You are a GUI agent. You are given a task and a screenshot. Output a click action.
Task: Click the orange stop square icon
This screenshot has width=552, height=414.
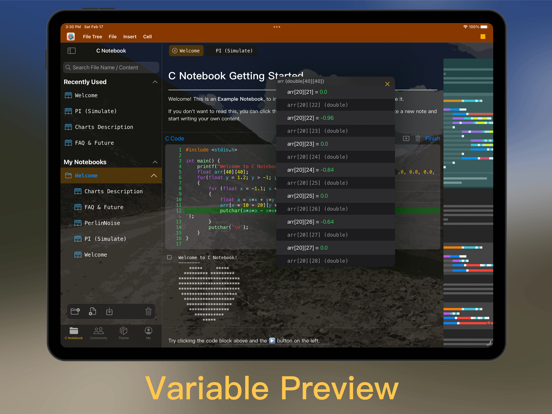tap(483, 36)
